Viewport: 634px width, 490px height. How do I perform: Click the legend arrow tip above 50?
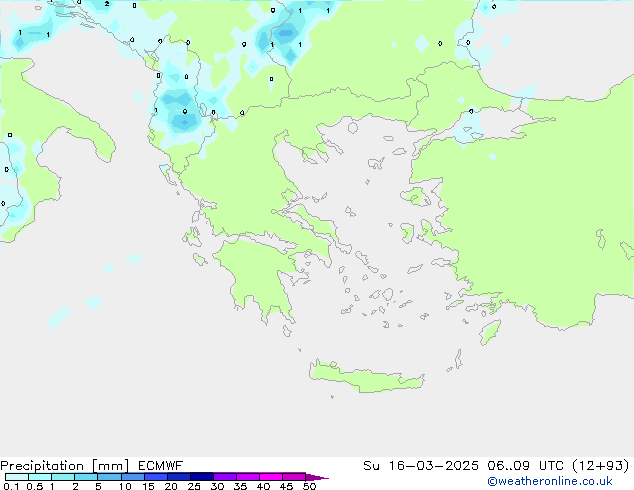pyautogui.click(x=317, y=477)
